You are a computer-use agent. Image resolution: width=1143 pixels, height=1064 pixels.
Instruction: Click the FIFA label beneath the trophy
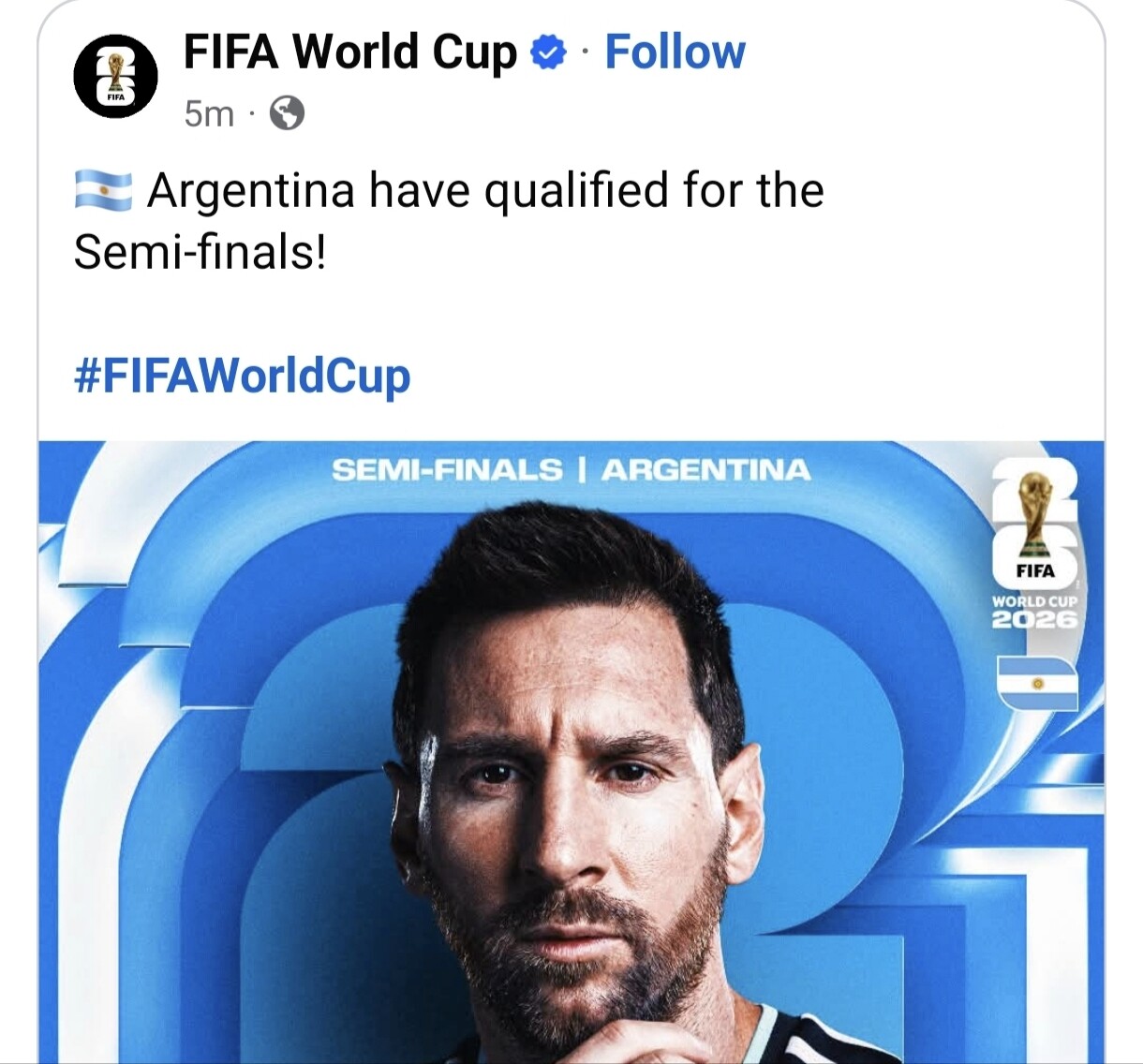[1035, 570]
